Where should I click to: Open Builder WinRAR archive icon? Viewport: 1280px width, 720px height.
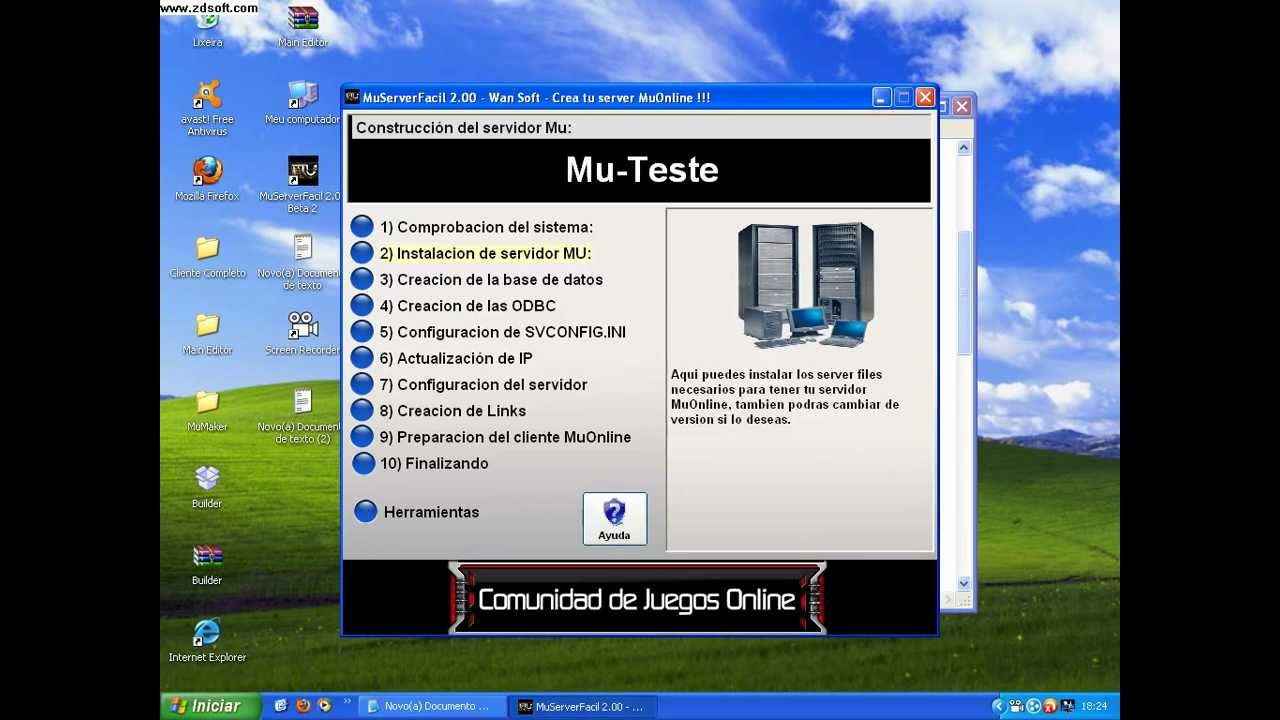[207, 564]
